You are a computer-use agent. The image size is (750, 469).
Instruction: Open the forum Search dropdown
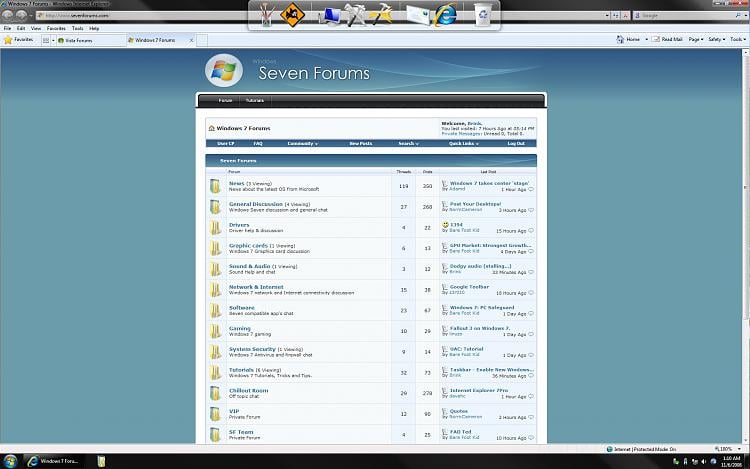click(x=408, y=143)
